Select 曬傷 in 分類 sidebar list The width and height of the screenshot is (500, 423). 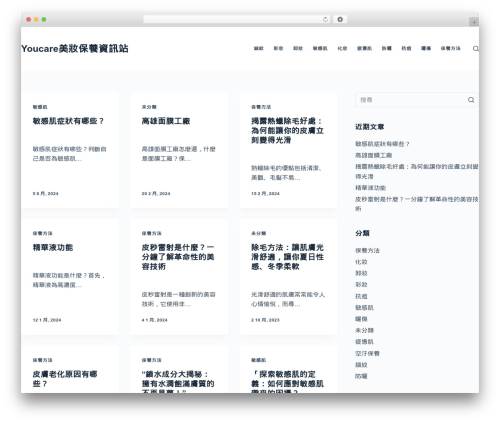(361, 319)
